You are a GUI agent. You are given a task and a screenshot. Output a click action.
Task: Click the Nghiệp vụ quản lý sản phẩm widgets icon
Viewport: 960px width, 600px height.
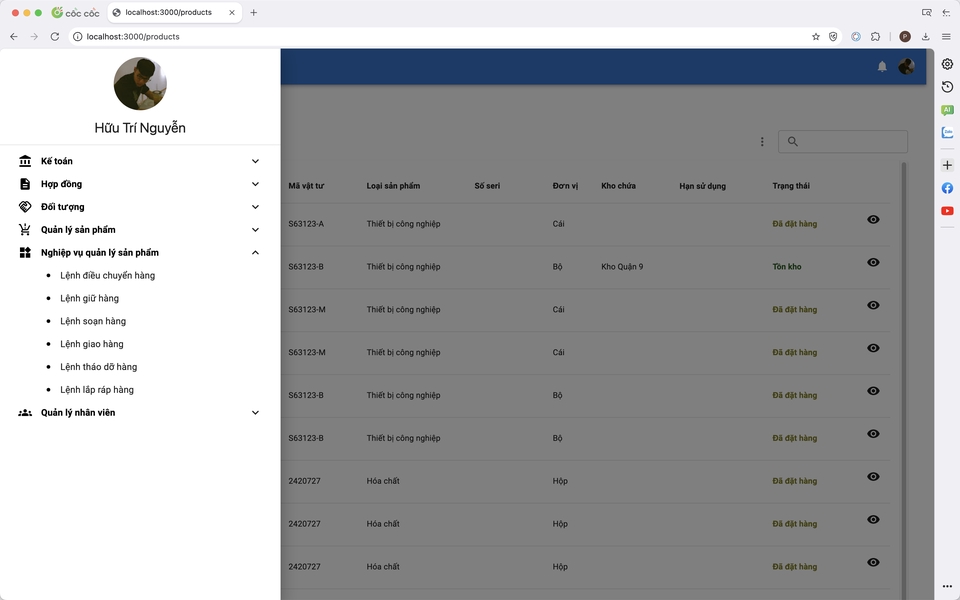pos(25,252)
